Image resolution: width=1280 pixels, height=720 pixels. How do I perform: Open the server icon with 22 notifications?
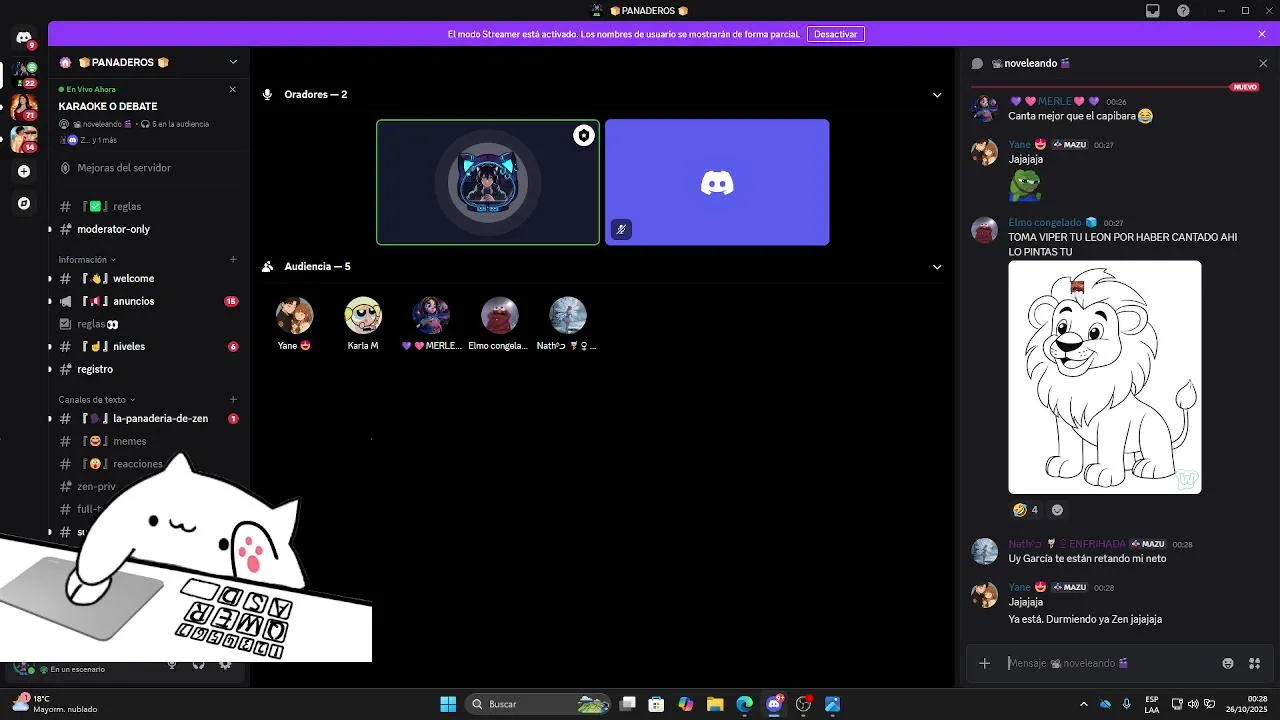click(24, 73)
